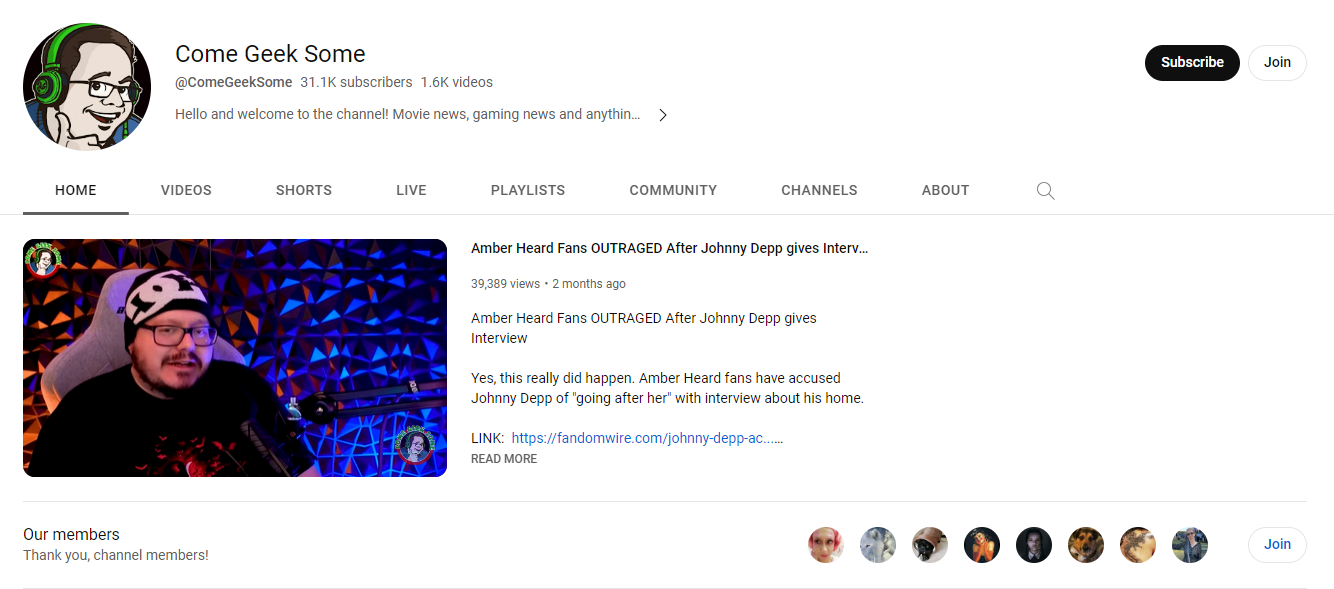Switch to the HOME tab

pyautogui.click(x=76, y=190)
